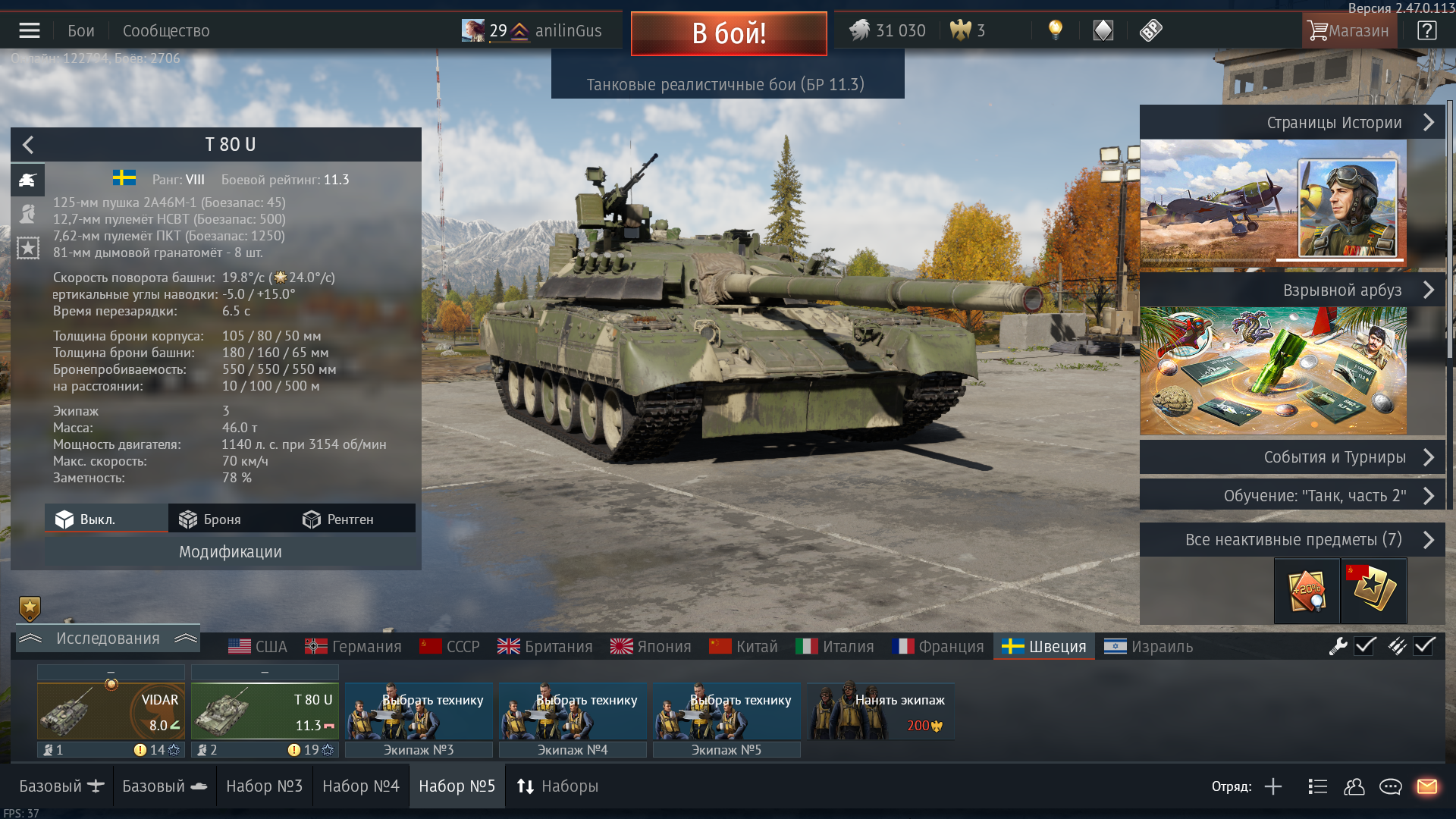Select the СССР nation tab
Image resolution: width=1456 pixels, height=819 pixels.
(x=450, y=646)
